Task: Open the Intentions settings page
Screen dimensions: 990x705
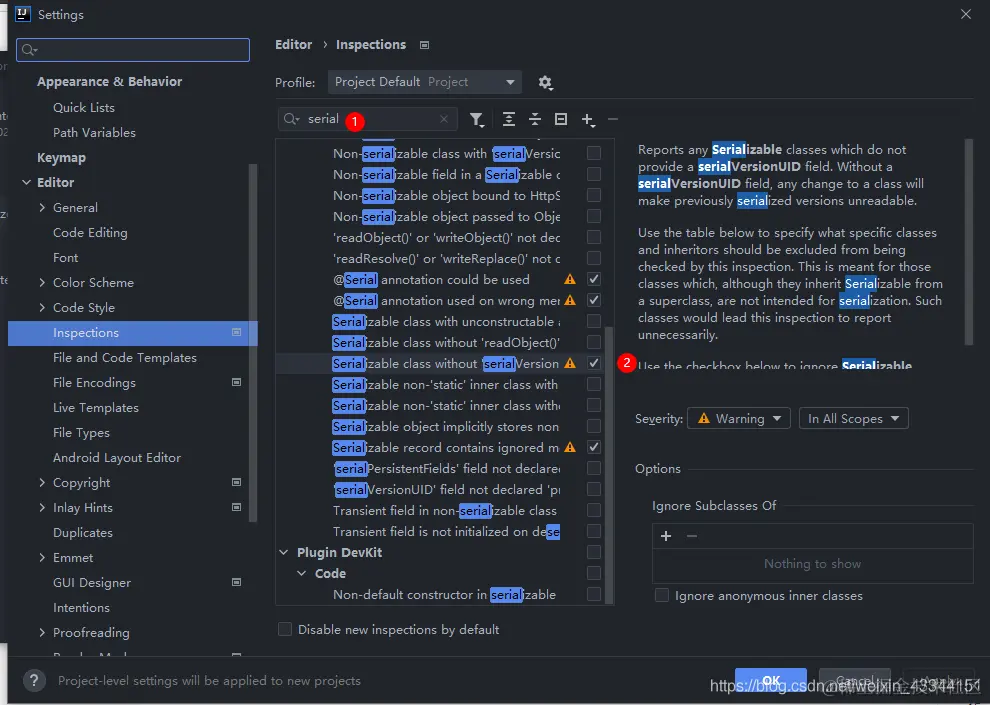Action: 81,608
